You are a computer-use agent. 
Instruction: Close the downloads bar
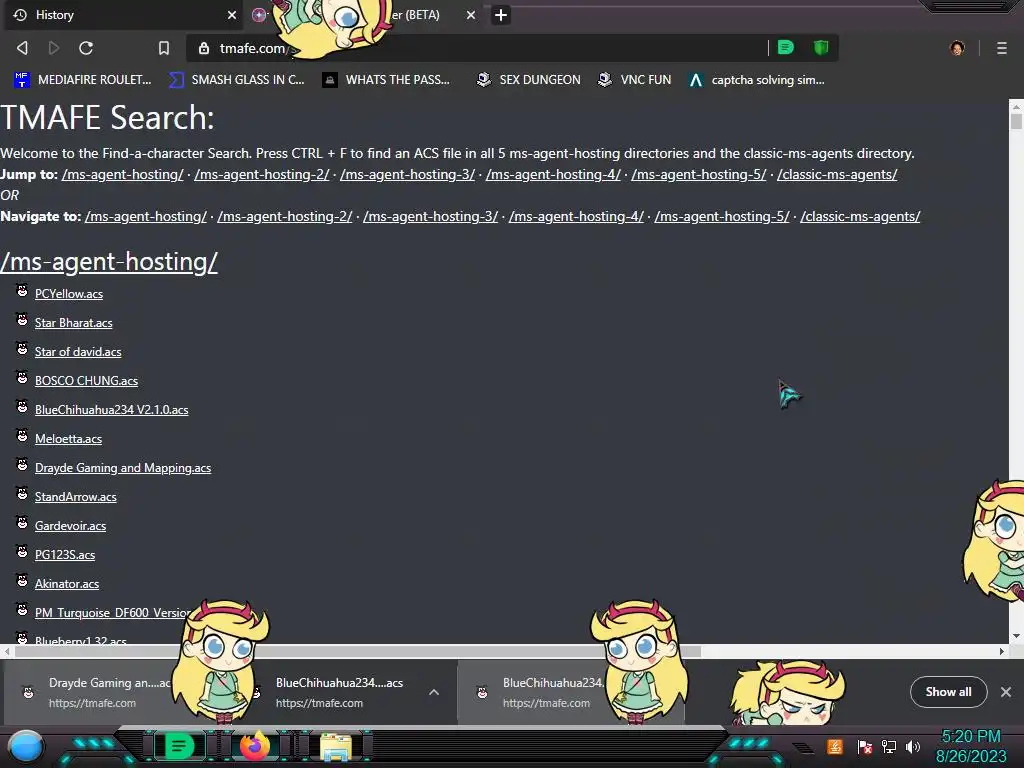1006,692
